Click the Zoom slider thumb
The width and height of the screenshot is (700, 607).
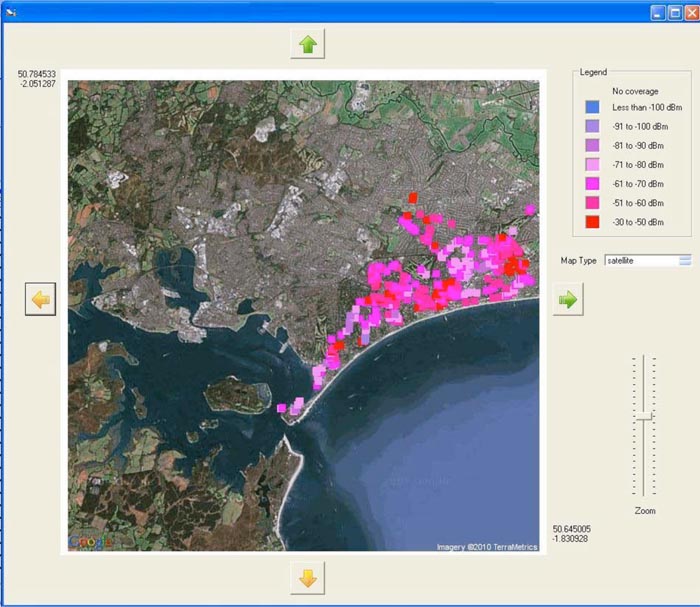click(643, 416)
